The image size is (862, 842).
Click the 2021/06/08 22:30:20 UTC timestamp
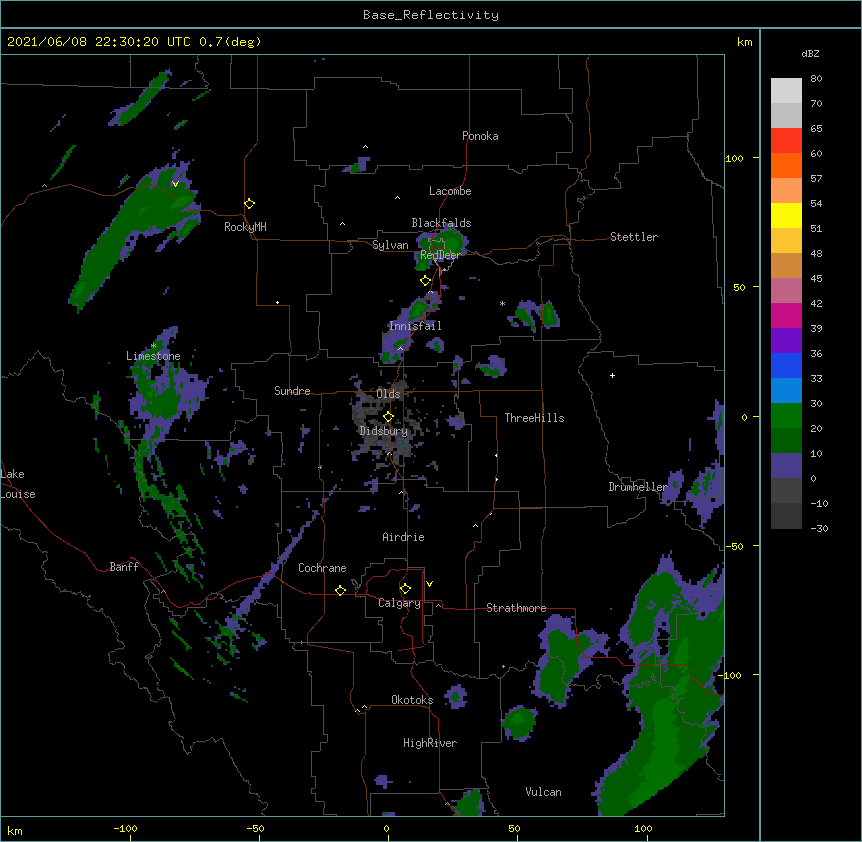tap(99, 42)
